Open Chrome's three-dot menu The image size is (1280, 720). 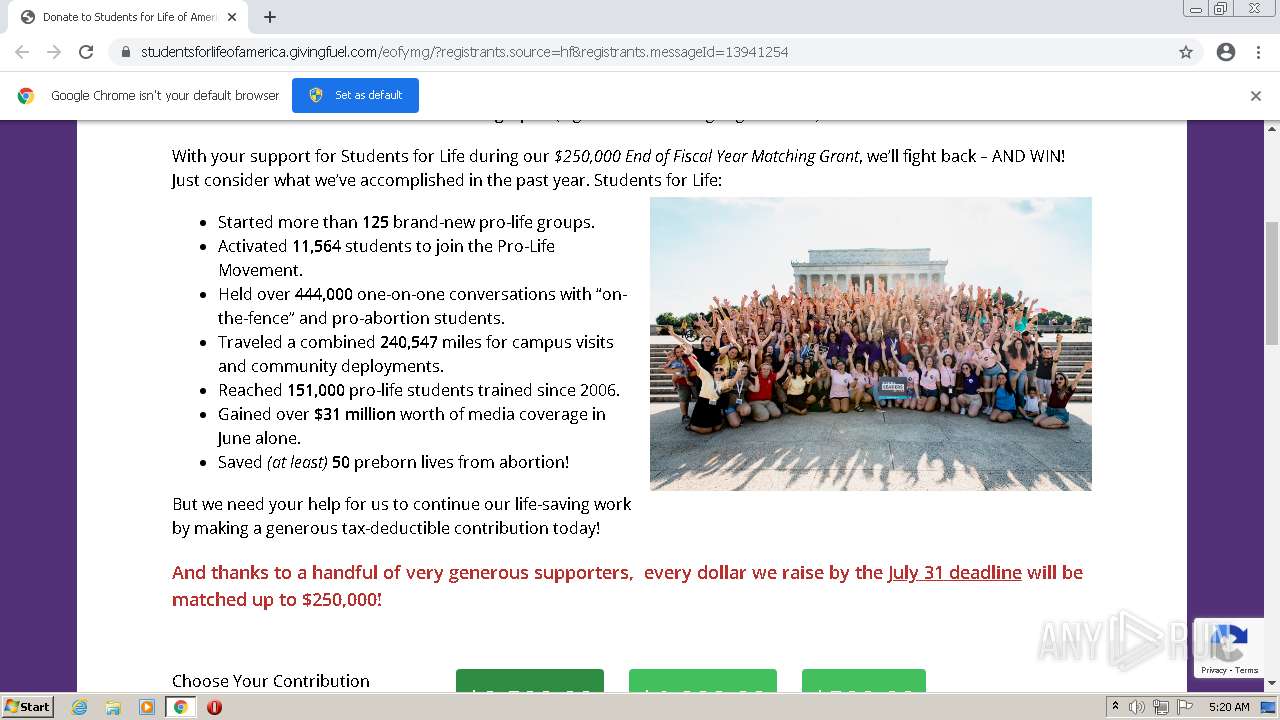pos(1258,52)
